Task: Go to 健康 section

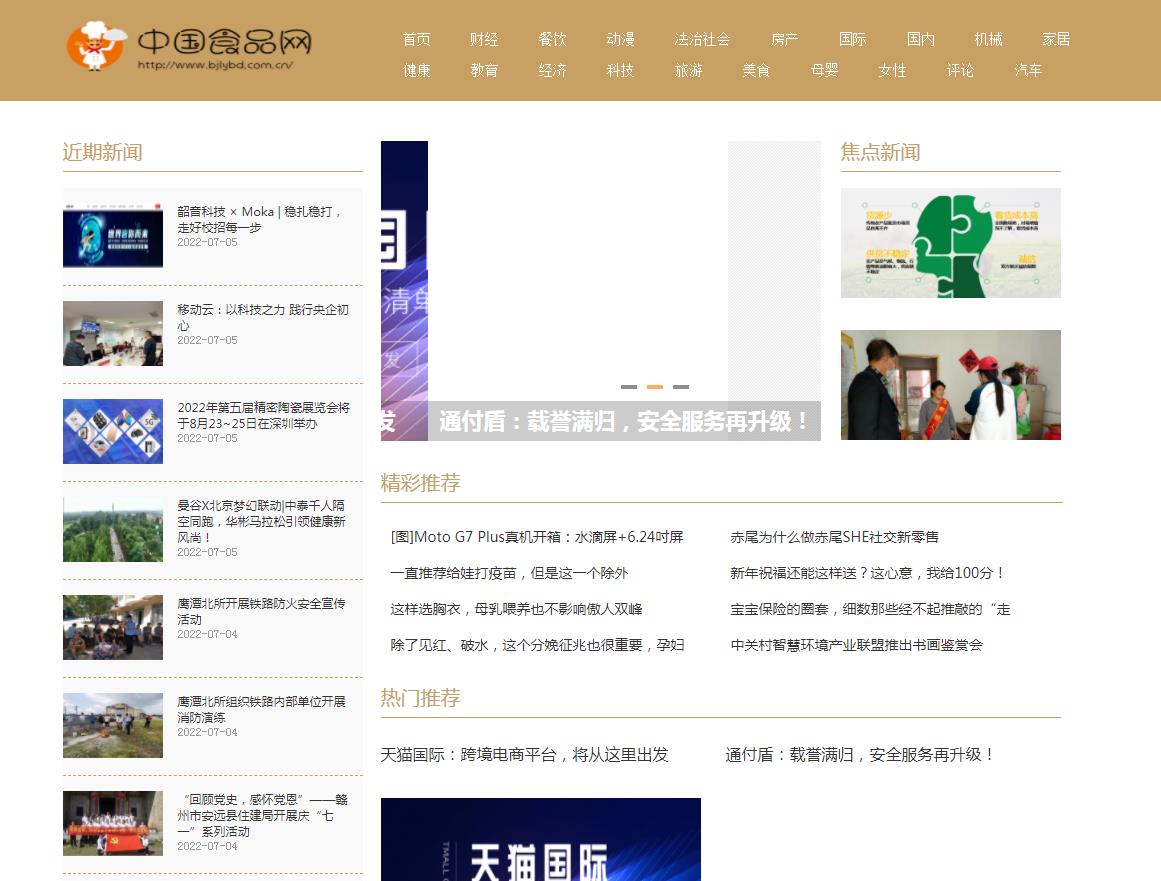Action: [416, 70]
